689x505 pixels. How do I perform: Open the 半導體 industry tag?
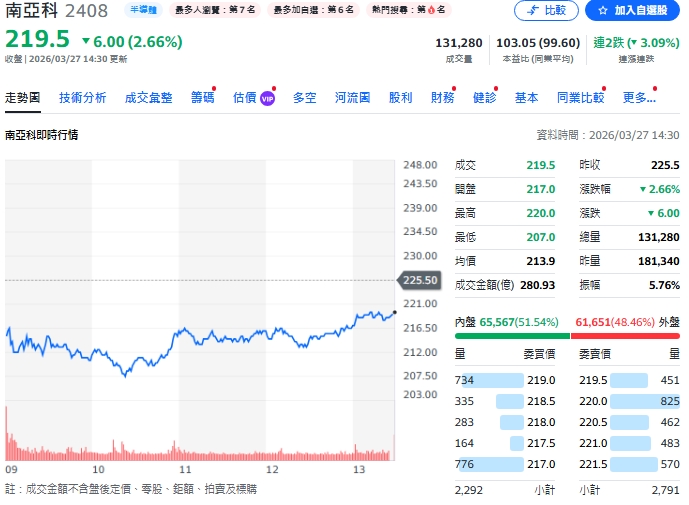point(143,10)
